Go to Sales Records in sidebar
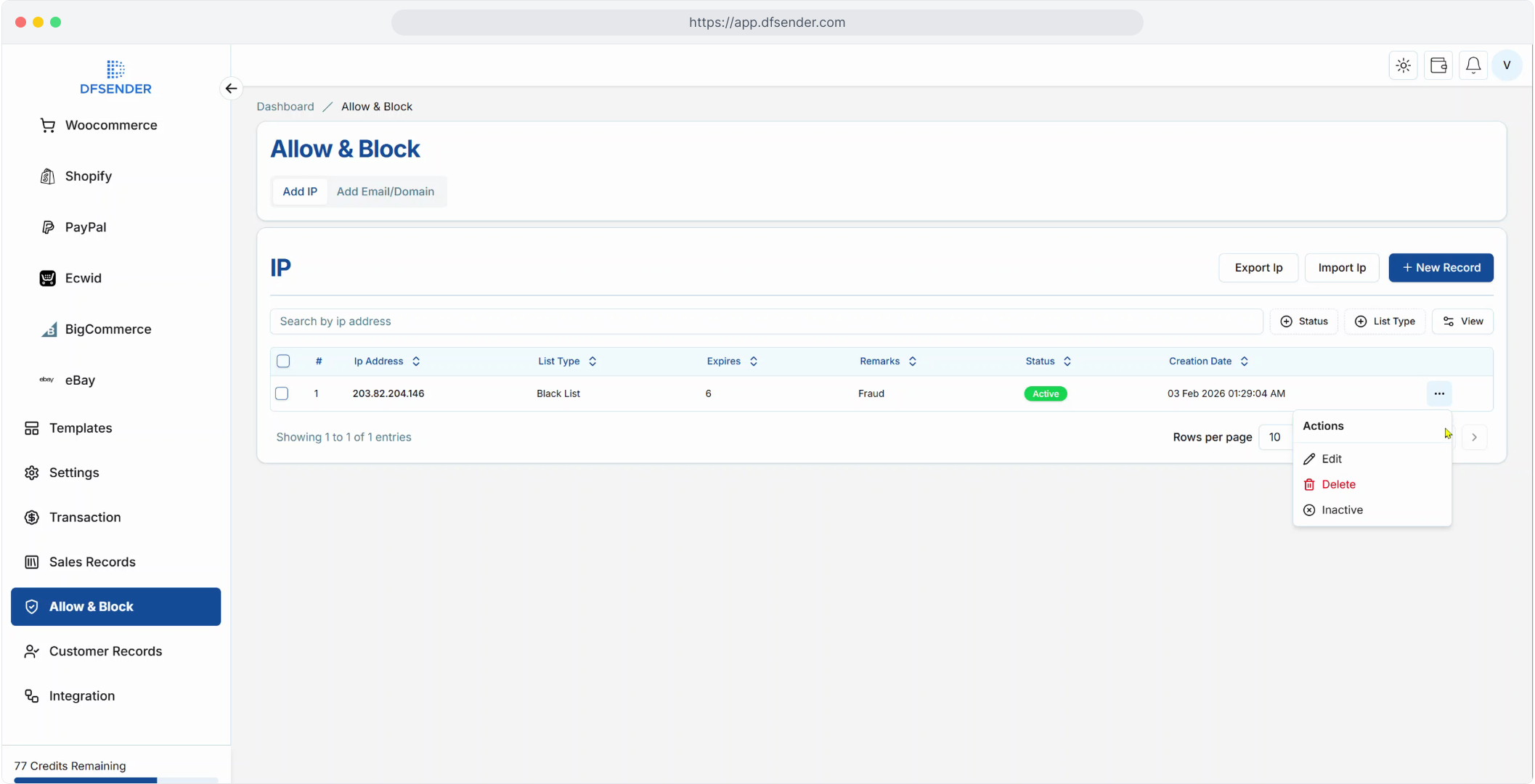The height and width of the screenshot is (784, 1535). pos(92,562)
